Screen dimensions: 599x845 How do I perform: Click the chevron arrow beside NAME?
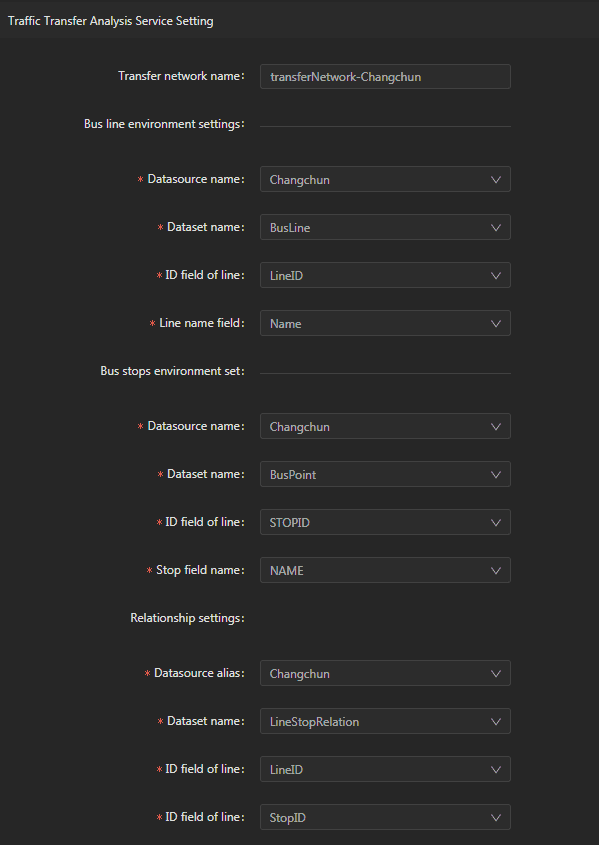[496, 571]
